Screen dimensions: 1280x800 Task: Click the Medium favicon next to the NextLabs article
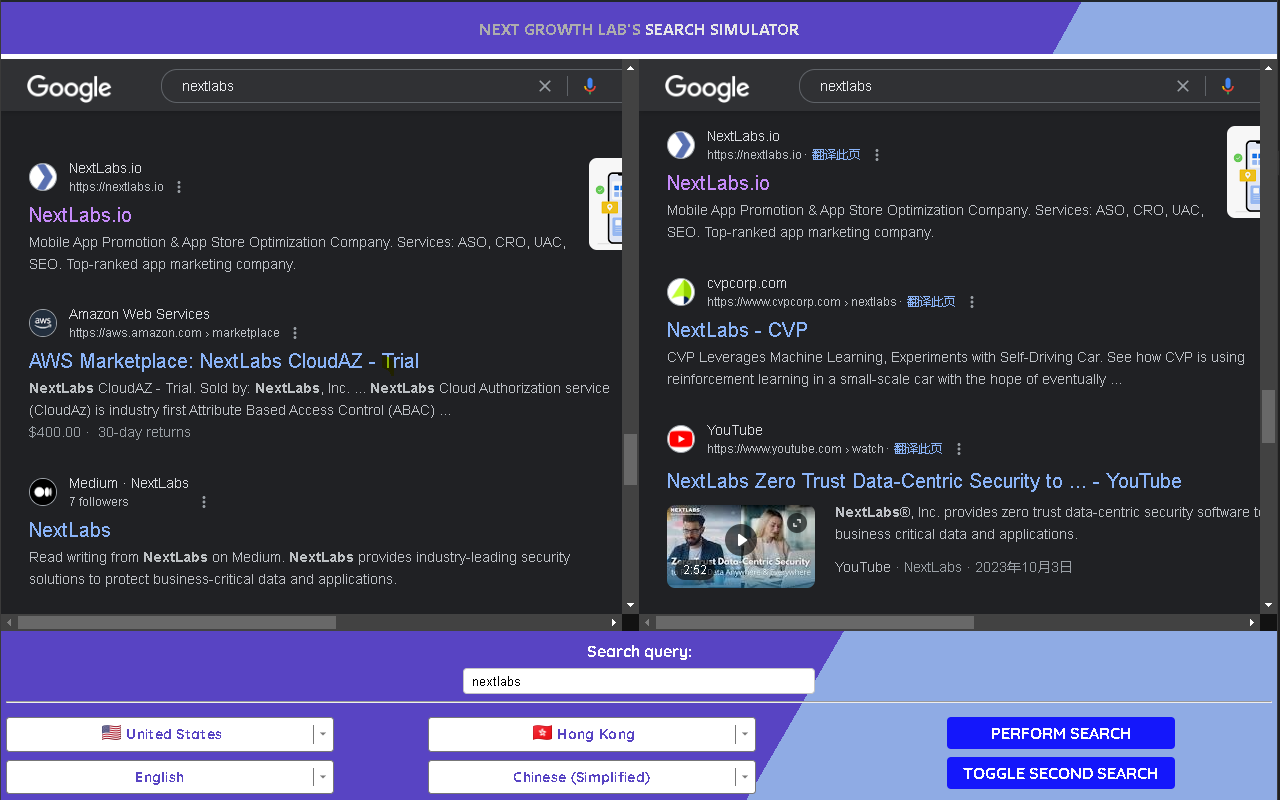42,491
